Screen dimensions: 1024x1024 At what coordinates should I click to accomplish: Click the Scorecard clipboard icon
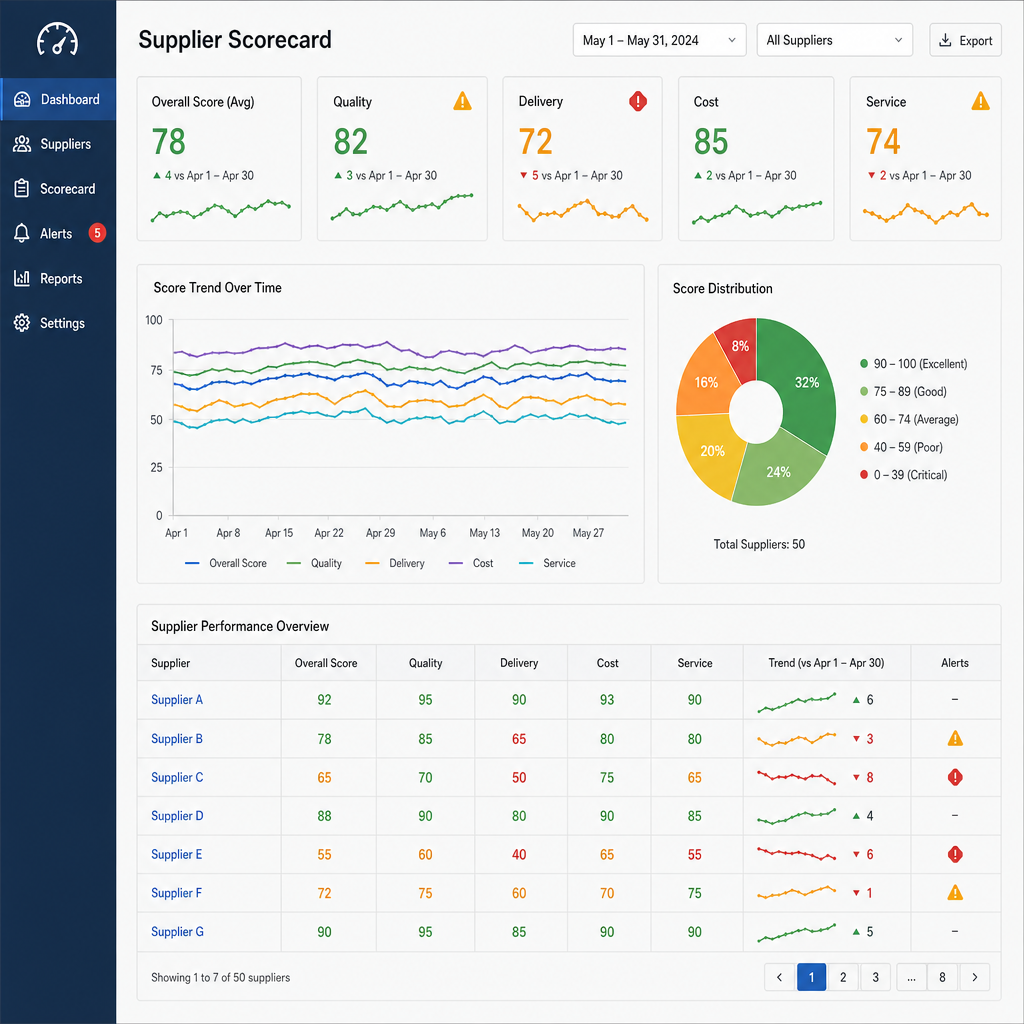tap(22, 189)
